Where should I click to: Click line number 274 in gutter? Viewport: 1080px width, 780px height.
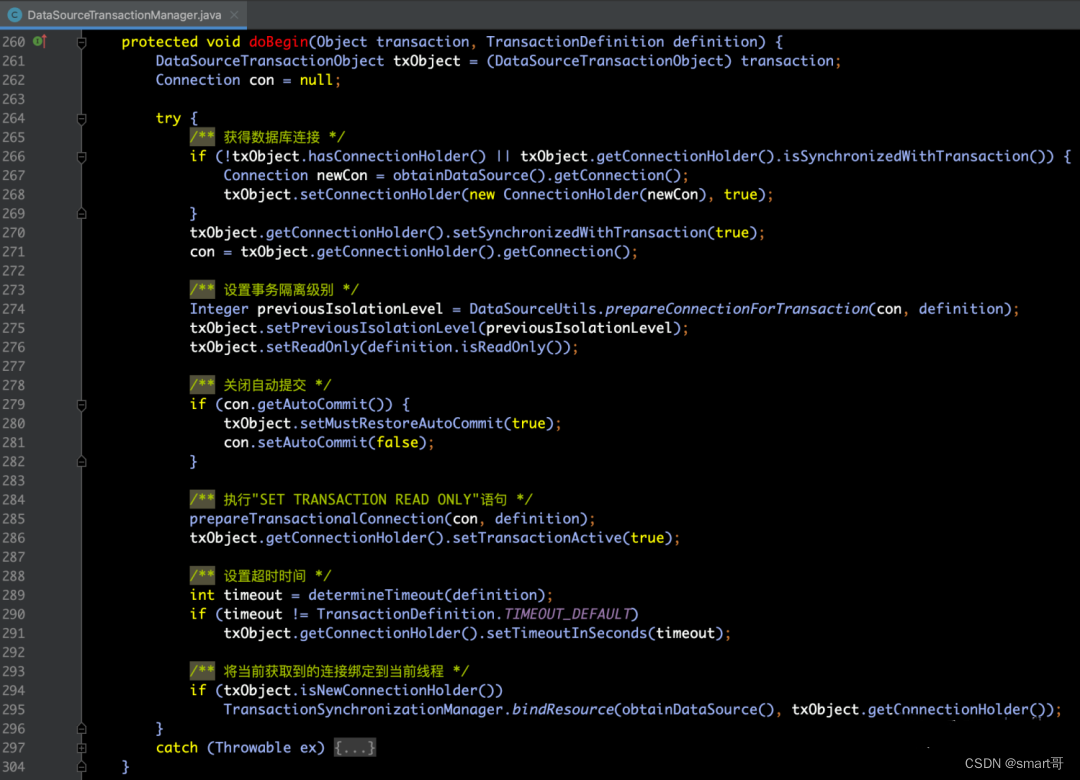[13, 309]
